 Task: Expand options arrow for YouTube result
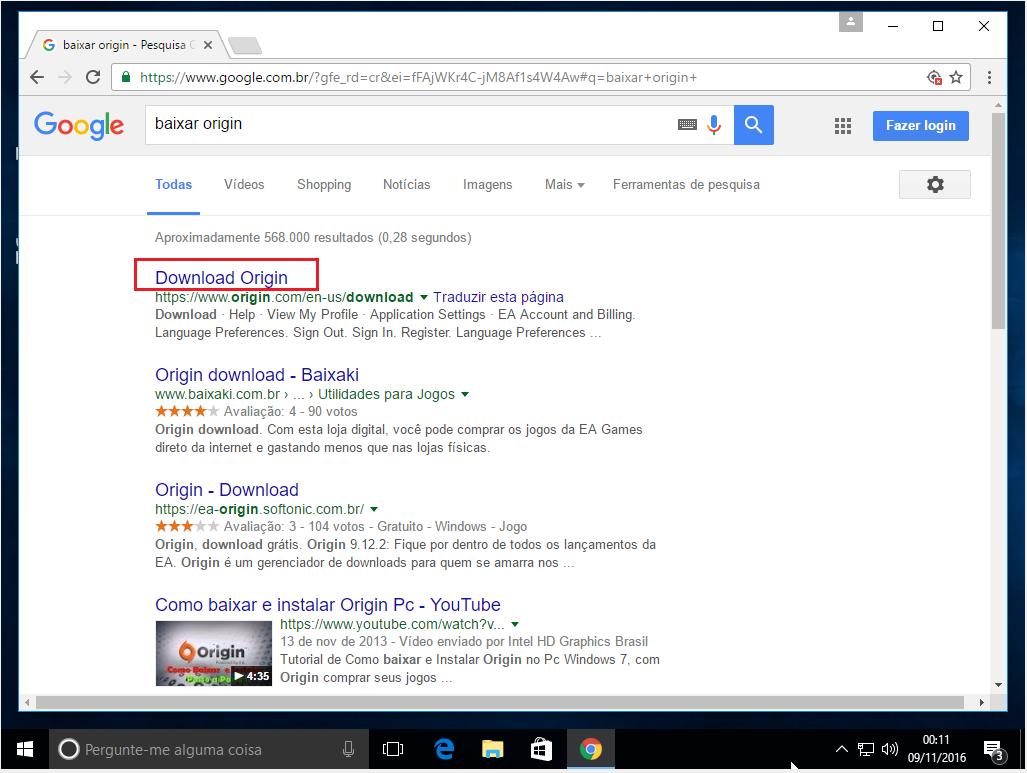tap(515, 624)
